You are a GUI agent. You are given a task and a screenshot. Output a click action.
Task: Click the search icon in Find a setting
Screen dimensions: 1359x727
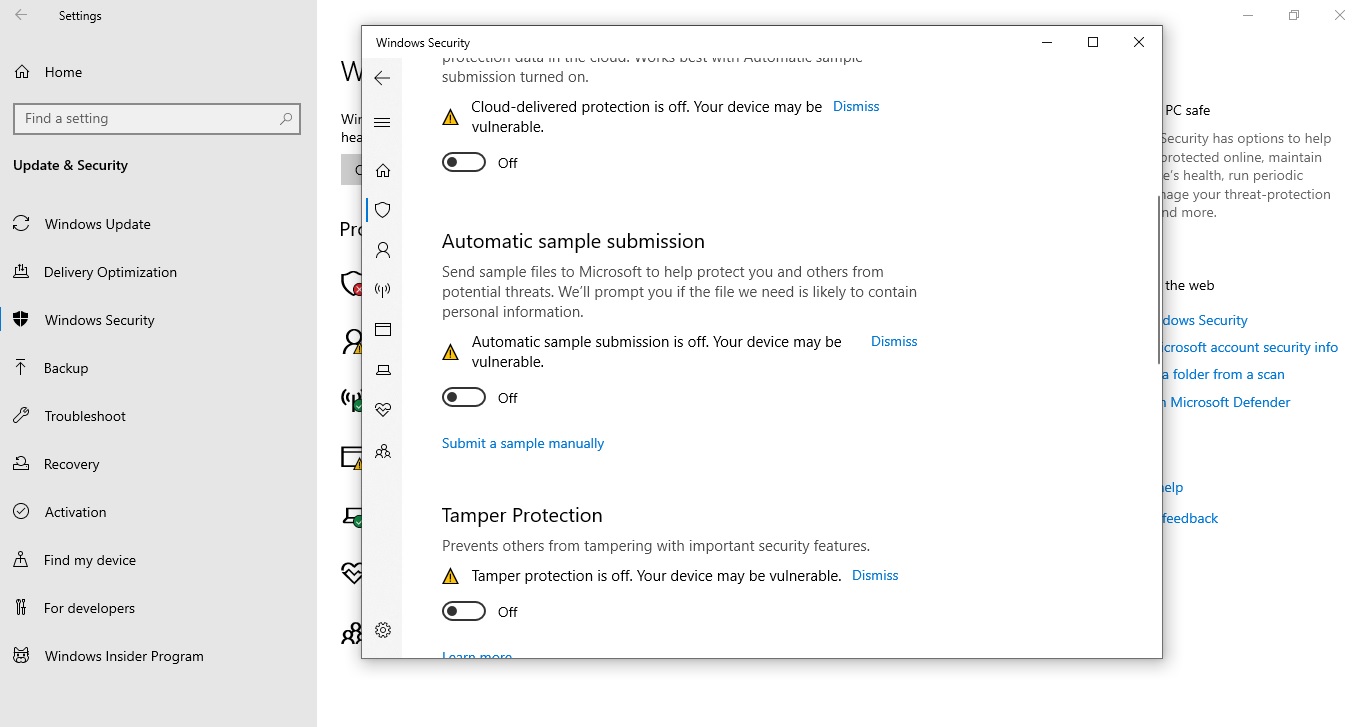[286, 118]
